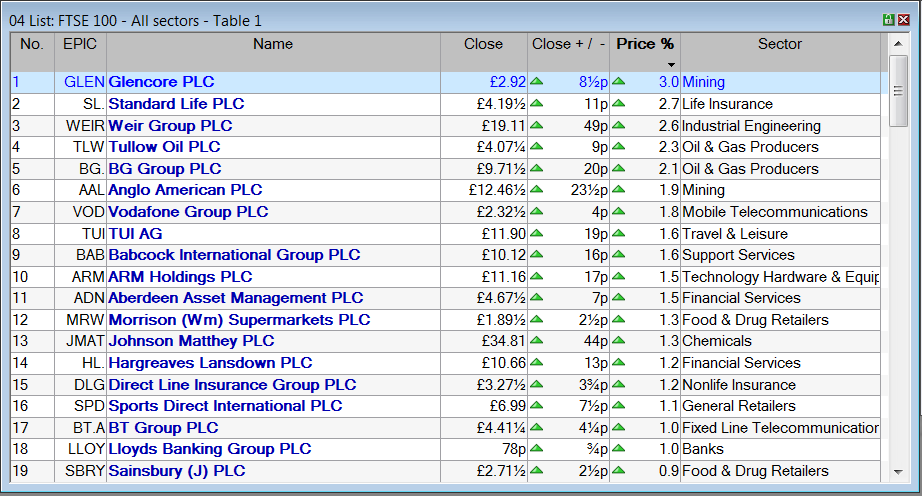The image size is (922, 496).
Task: Click the £12.46½ close price cell
Action: 484,190
